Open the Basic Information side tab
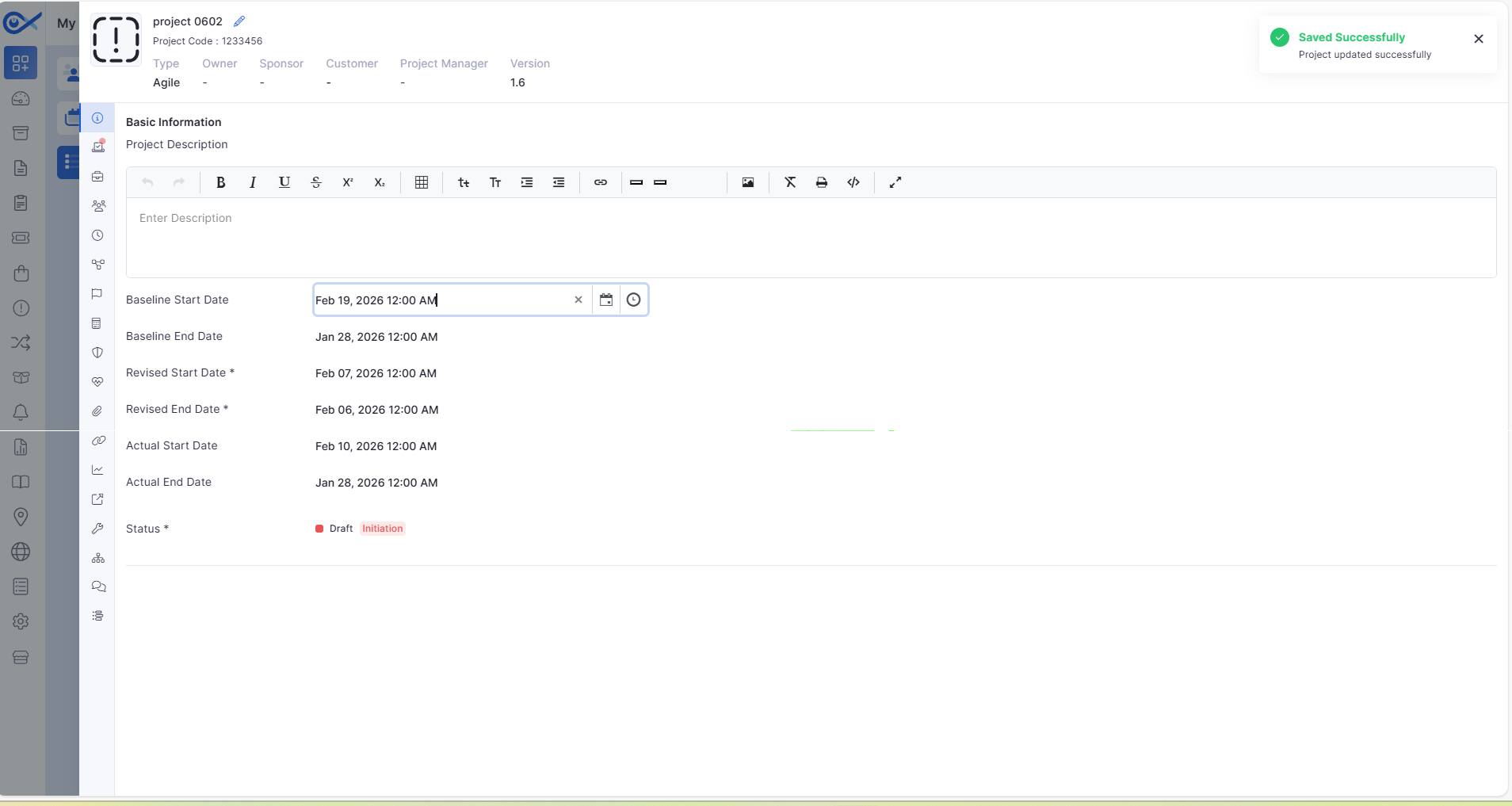 coord(97,118)
